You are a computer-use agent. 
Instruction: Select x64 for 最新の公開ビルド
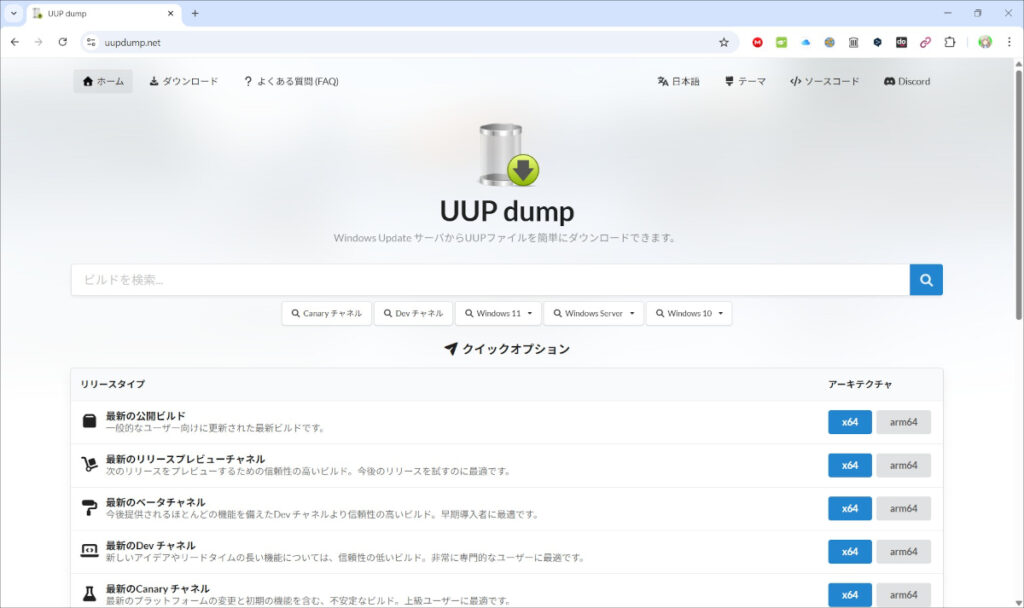[849, 422]
